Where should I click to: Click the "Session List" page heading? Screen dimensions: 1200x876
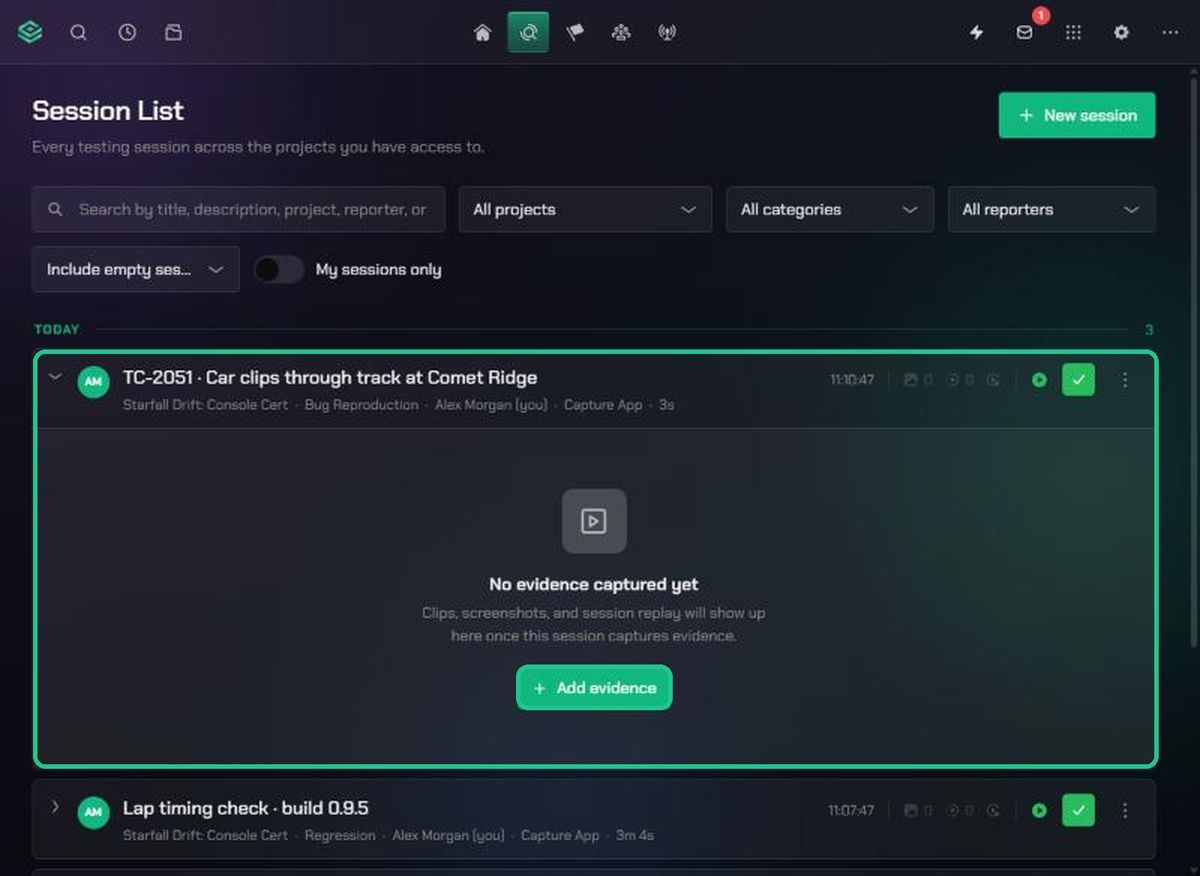click(108, 111)
